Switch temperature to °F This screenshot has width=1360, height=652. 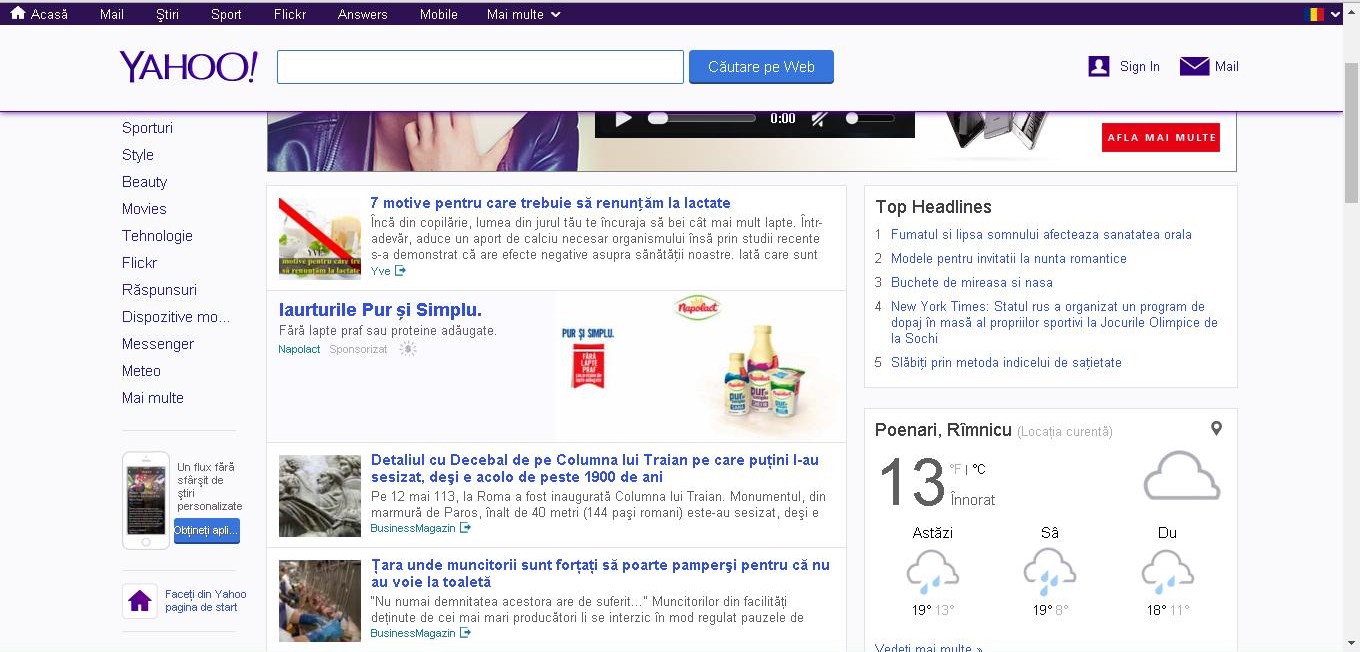pos(955,469)
